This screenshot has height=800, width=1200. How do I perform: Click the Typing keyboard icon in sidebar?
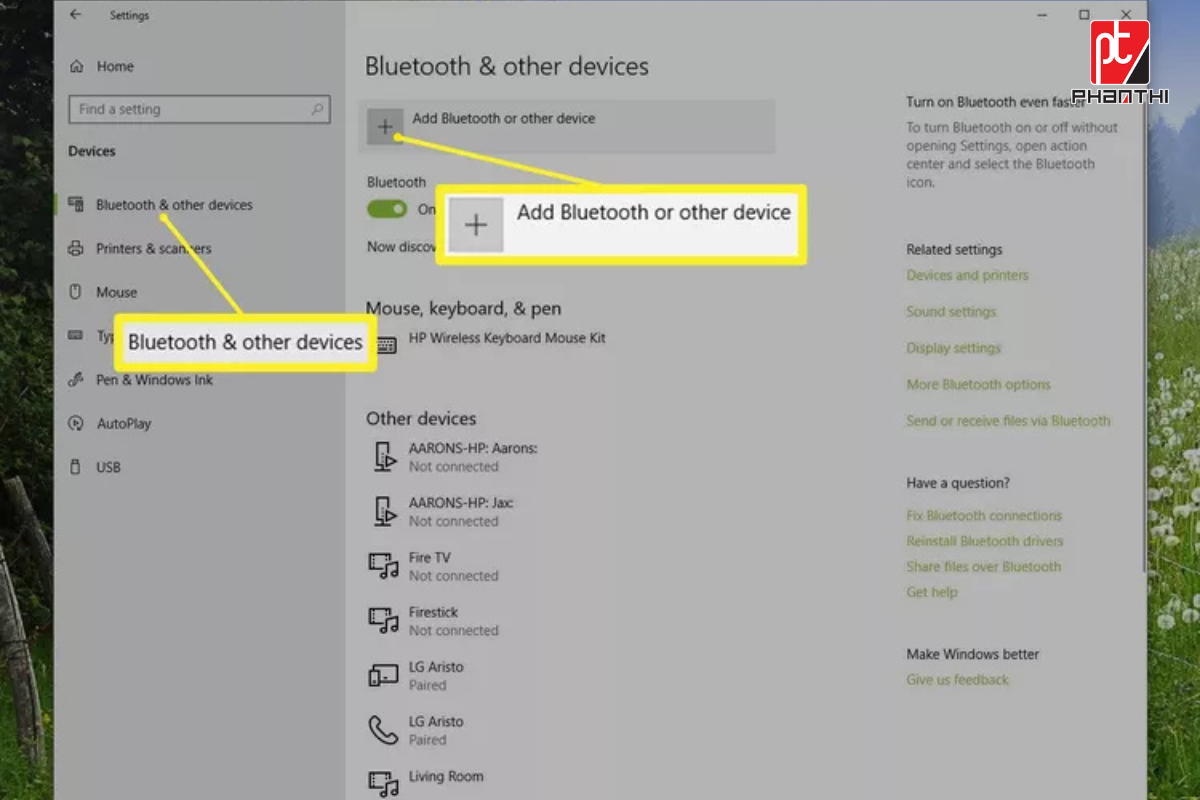[x=76, y=336]
